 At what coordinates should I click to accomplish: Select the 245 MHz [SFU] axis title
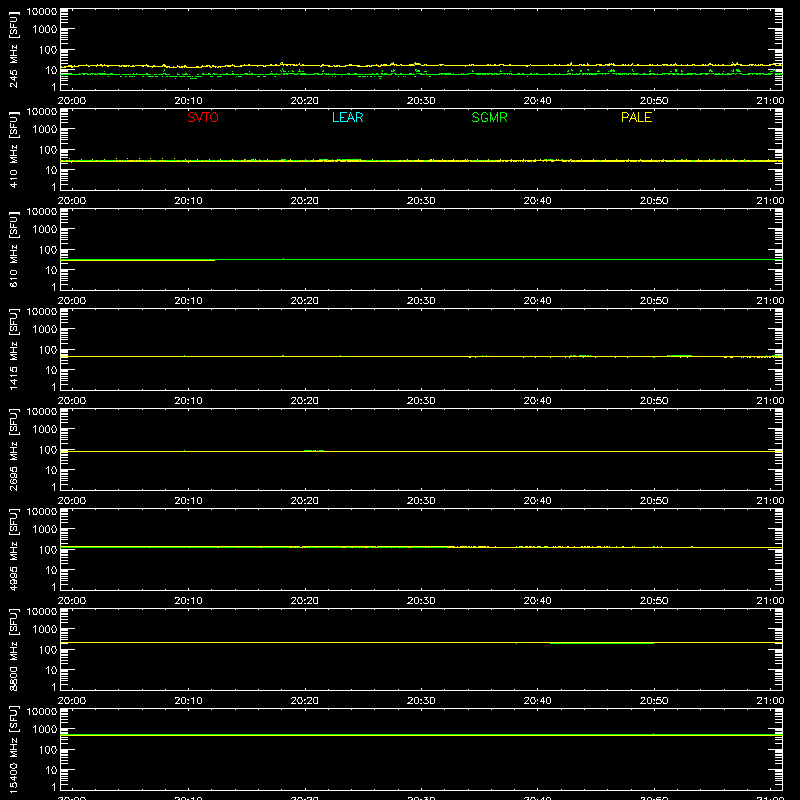coord(13,49)
